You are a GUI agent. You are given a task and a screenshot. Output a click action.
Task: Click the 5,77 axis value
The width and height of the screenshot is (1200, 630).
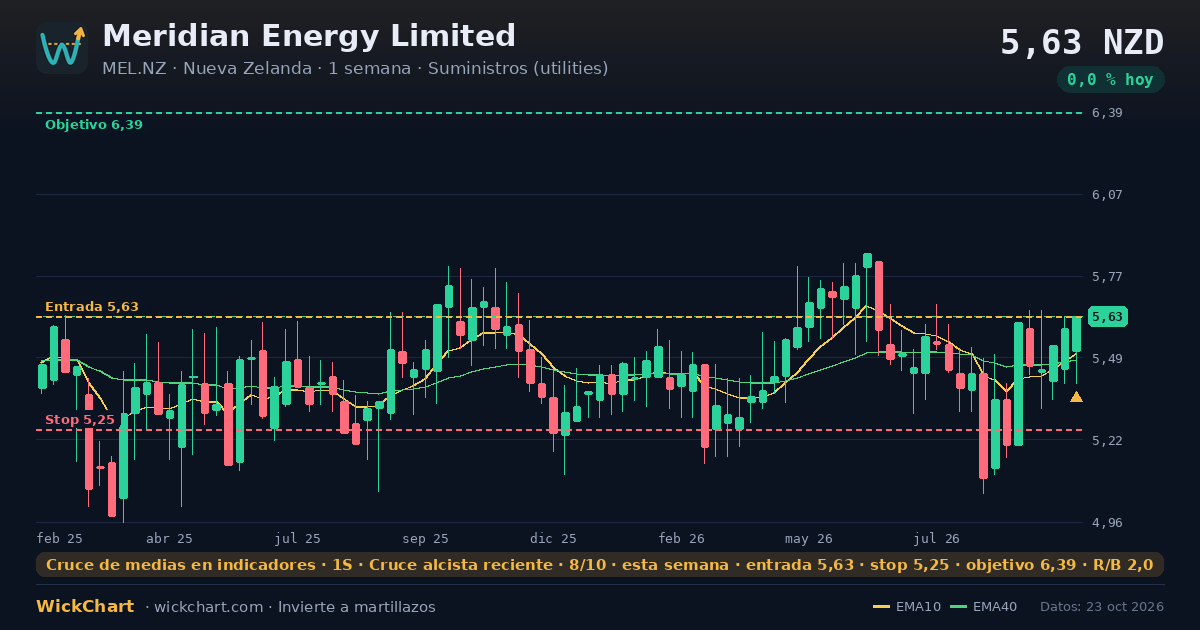click(x=1107, y=277)
